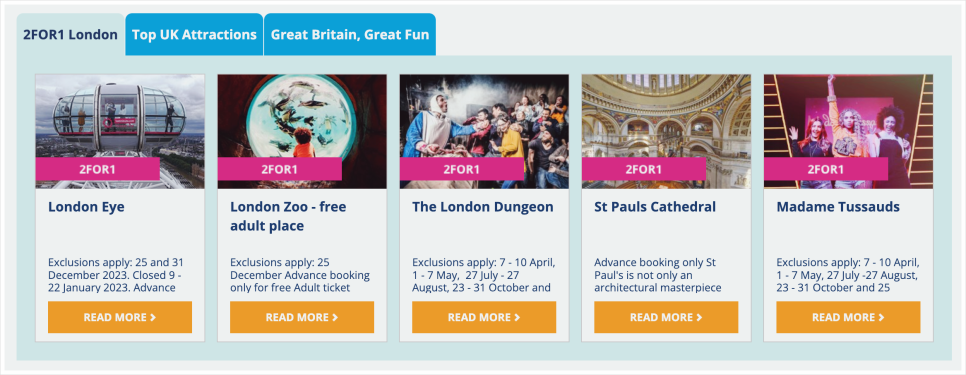Open the St Pauls Cathedral heading link
This screenshot has height=375, width=966.
(655, 207)
